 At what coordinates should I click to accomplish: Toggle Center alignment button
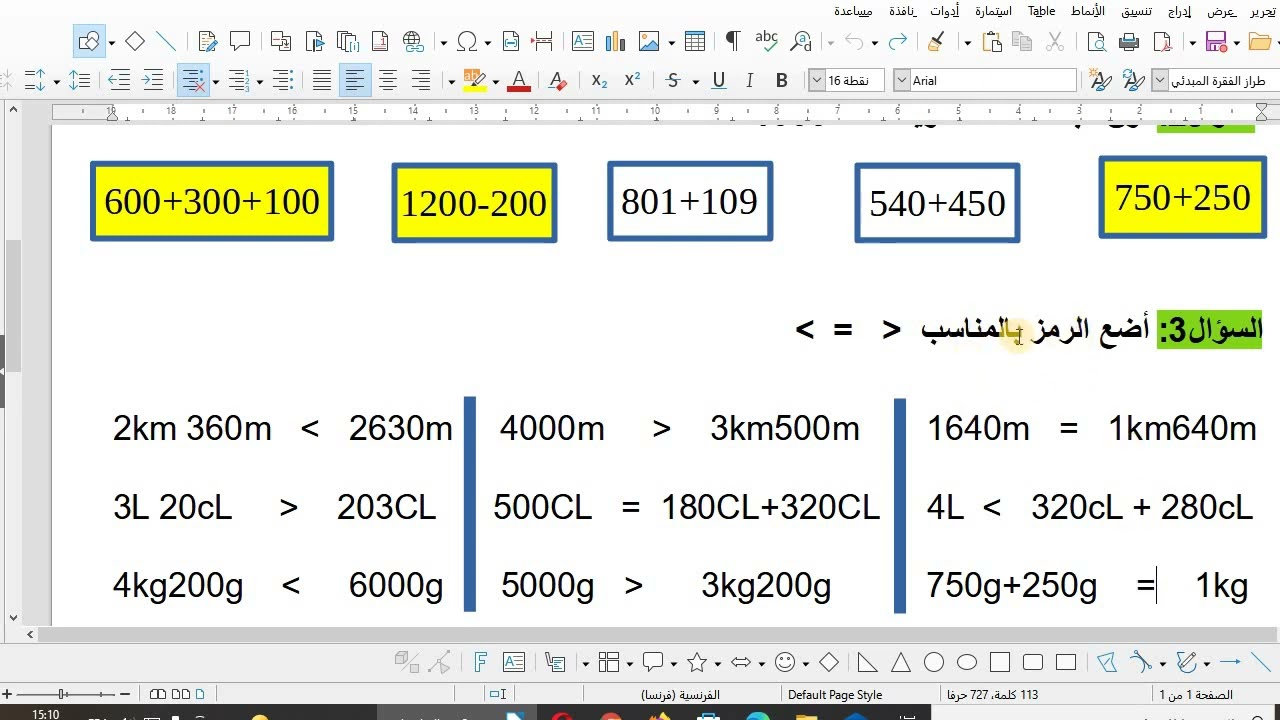point(388,81)
